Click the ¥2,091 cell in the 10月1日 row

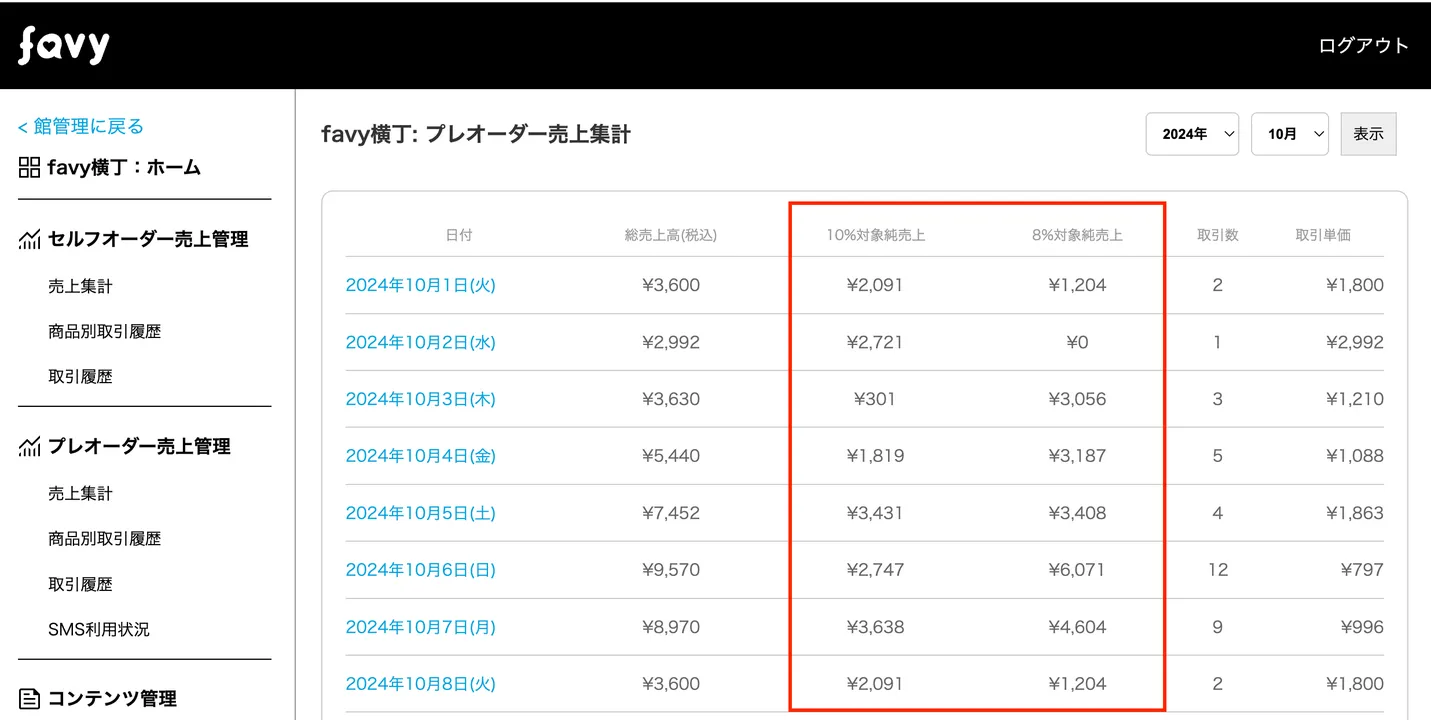coord(875,285)
